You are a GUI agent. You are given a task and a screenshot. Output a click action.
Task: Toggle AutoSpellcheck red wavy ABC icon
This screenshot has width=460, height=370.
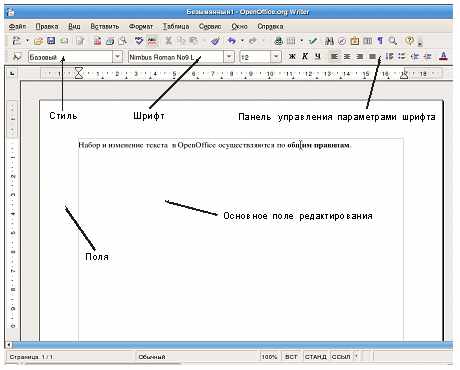152,41
